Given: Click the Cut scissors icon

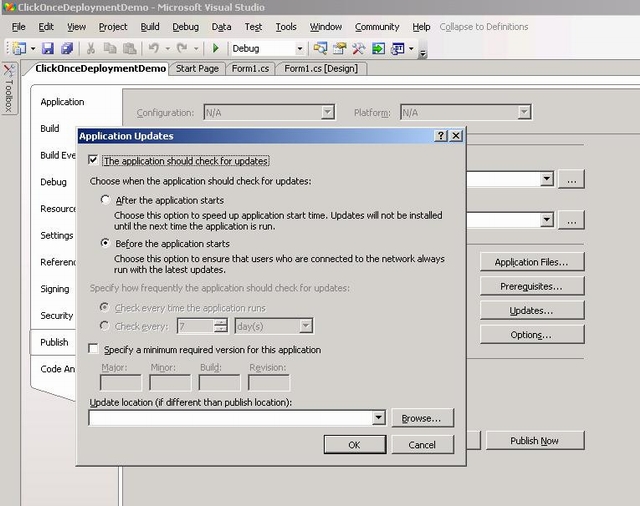Looking at the screenshot, I should coord(91,49).
